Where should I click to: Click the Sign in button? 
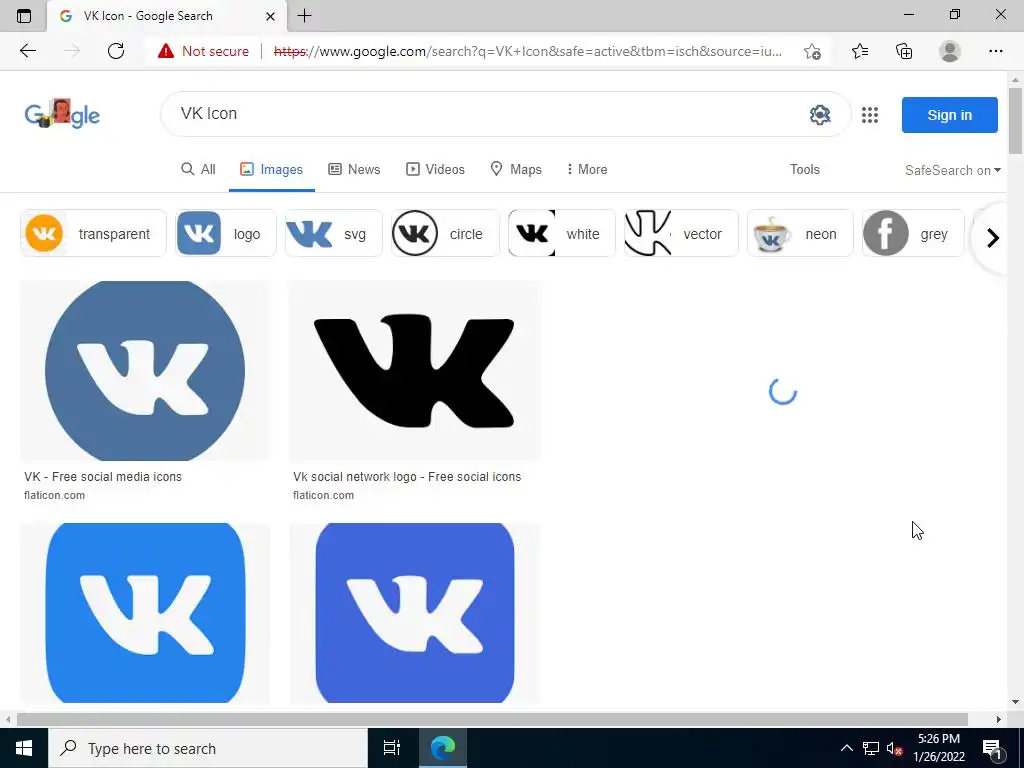[x=950, y=115]
